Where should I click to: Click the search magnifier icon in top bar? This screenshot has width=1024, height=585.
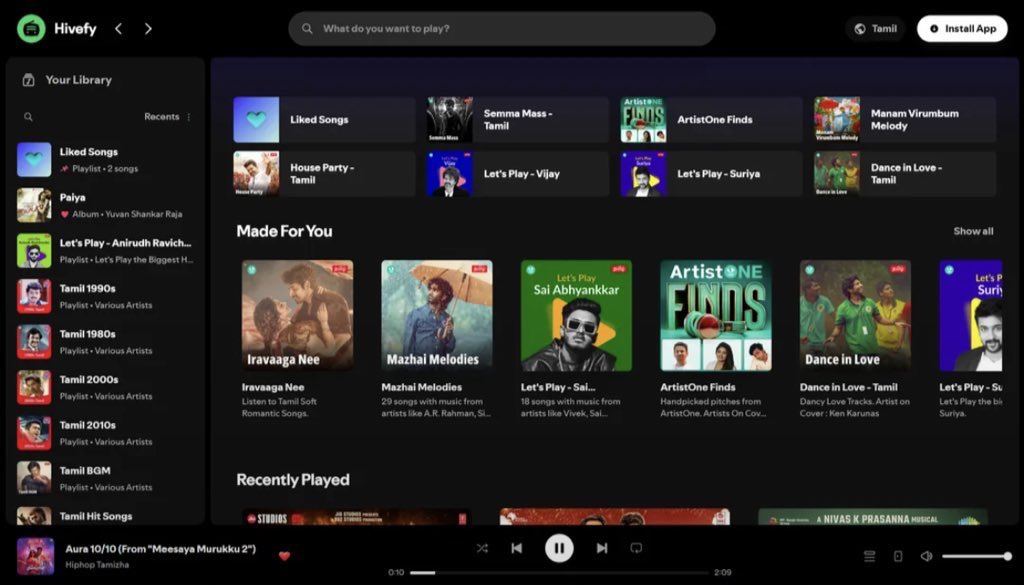pyautogui.click(x=307, y=29)
